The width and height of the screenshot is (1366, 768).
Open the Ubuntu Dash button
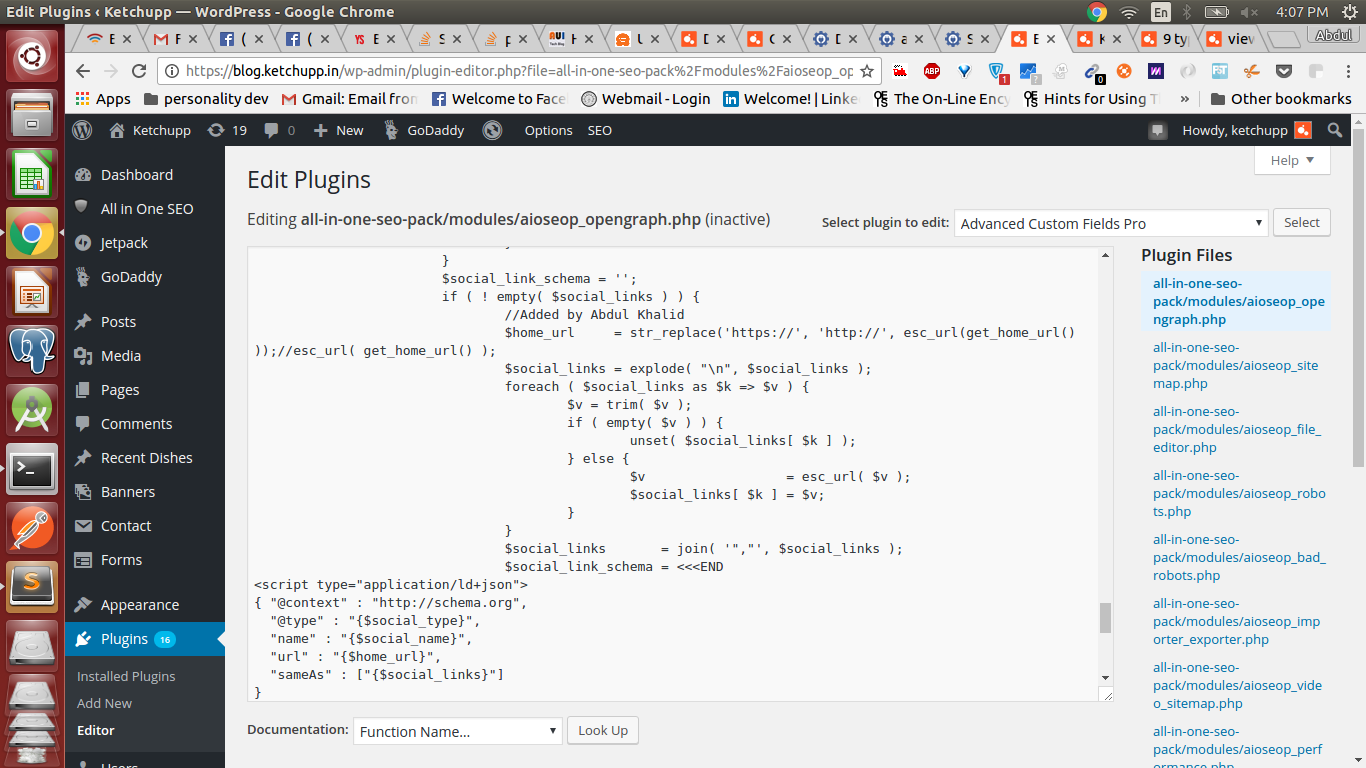pyautogui.click(x=32, y=57)
